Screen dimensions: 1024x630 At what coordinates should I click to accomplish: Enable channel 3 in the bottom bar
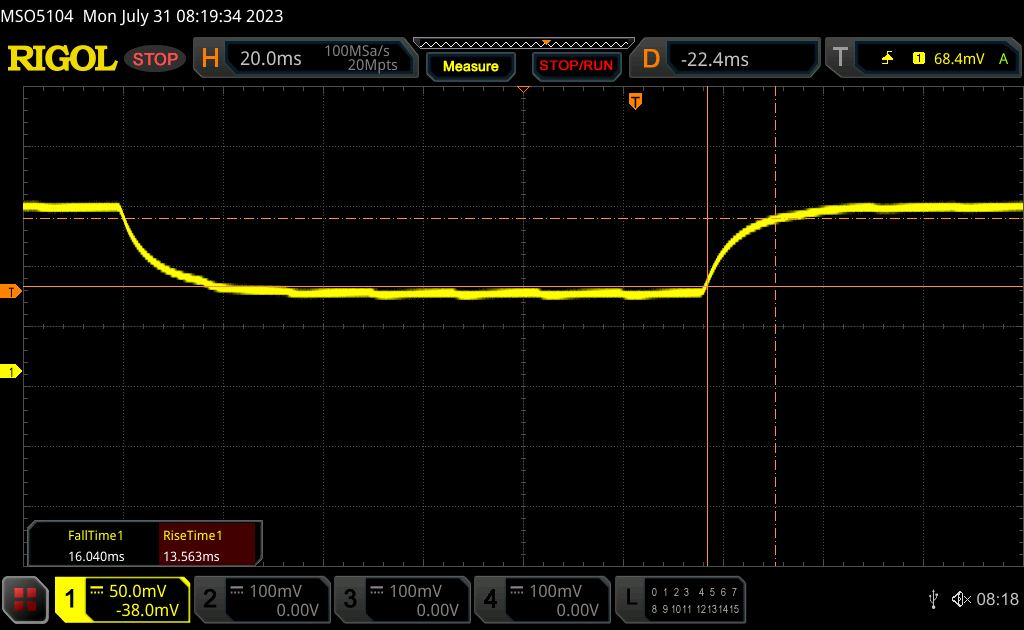point(401,599)
